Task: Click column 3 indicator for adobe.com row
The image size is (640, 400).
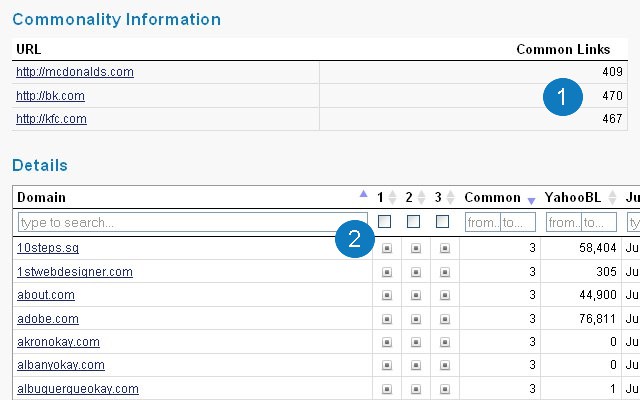Action: (x=444, y=319)
